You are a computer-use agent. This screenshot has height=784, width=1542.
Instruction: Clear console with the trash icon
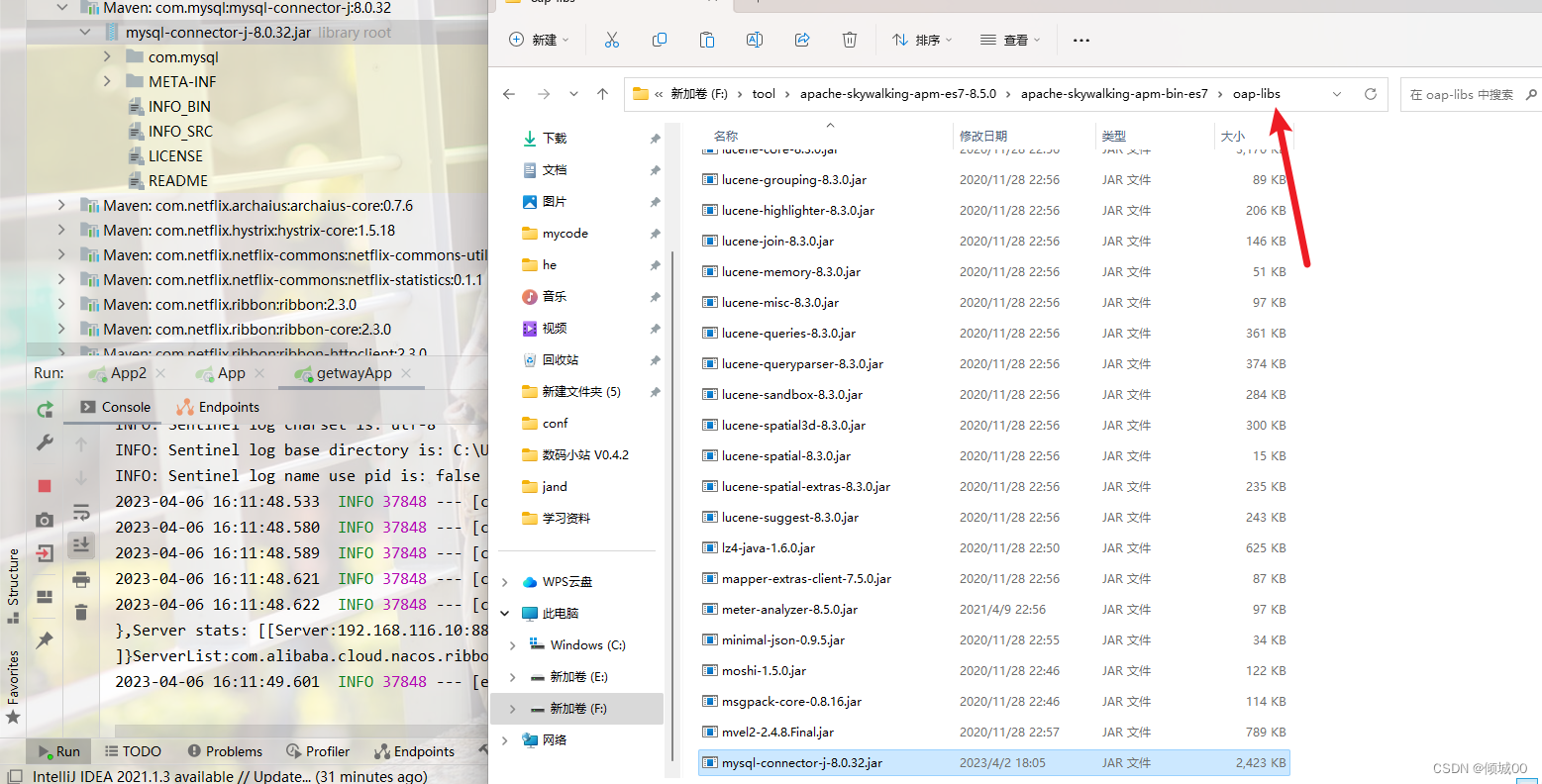(x=81, y=613)
